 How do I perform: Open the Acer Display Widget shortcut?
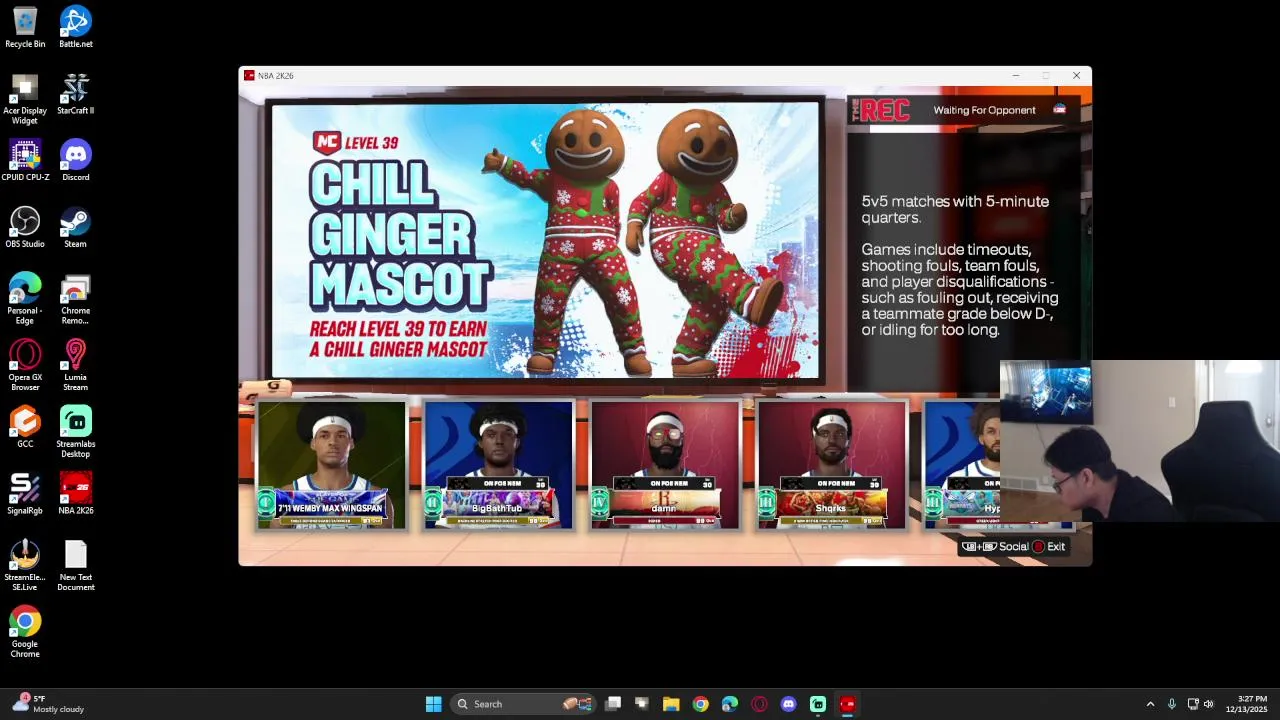(25, 99)
